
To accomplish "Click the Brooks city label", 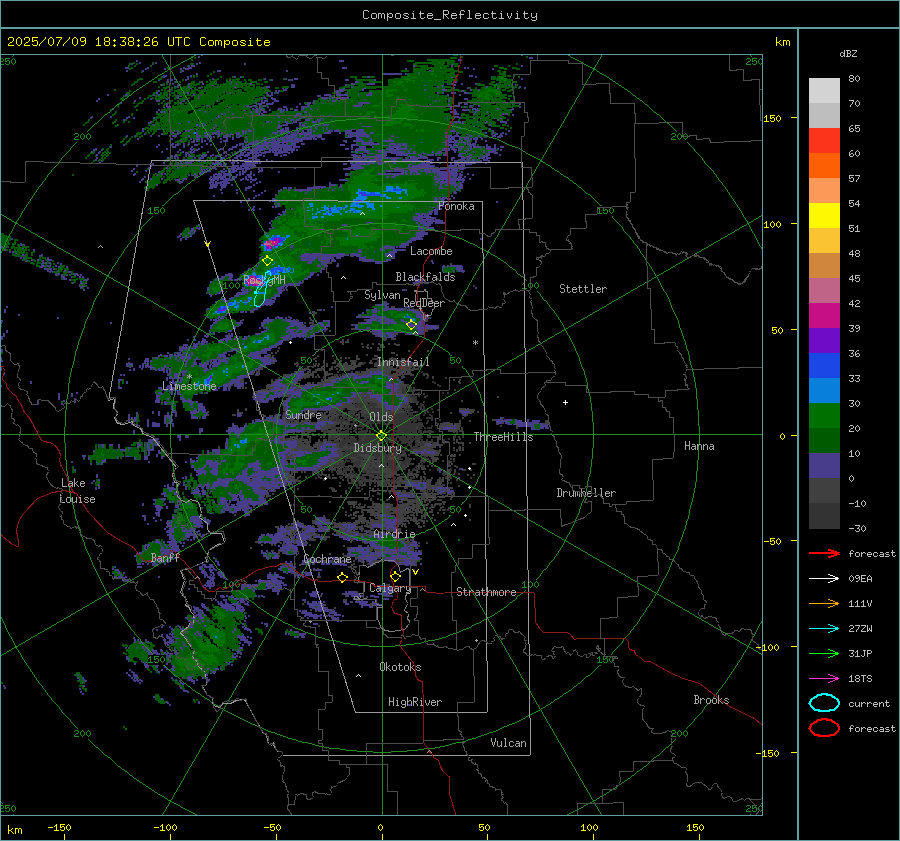I will (x=711, y=700).
